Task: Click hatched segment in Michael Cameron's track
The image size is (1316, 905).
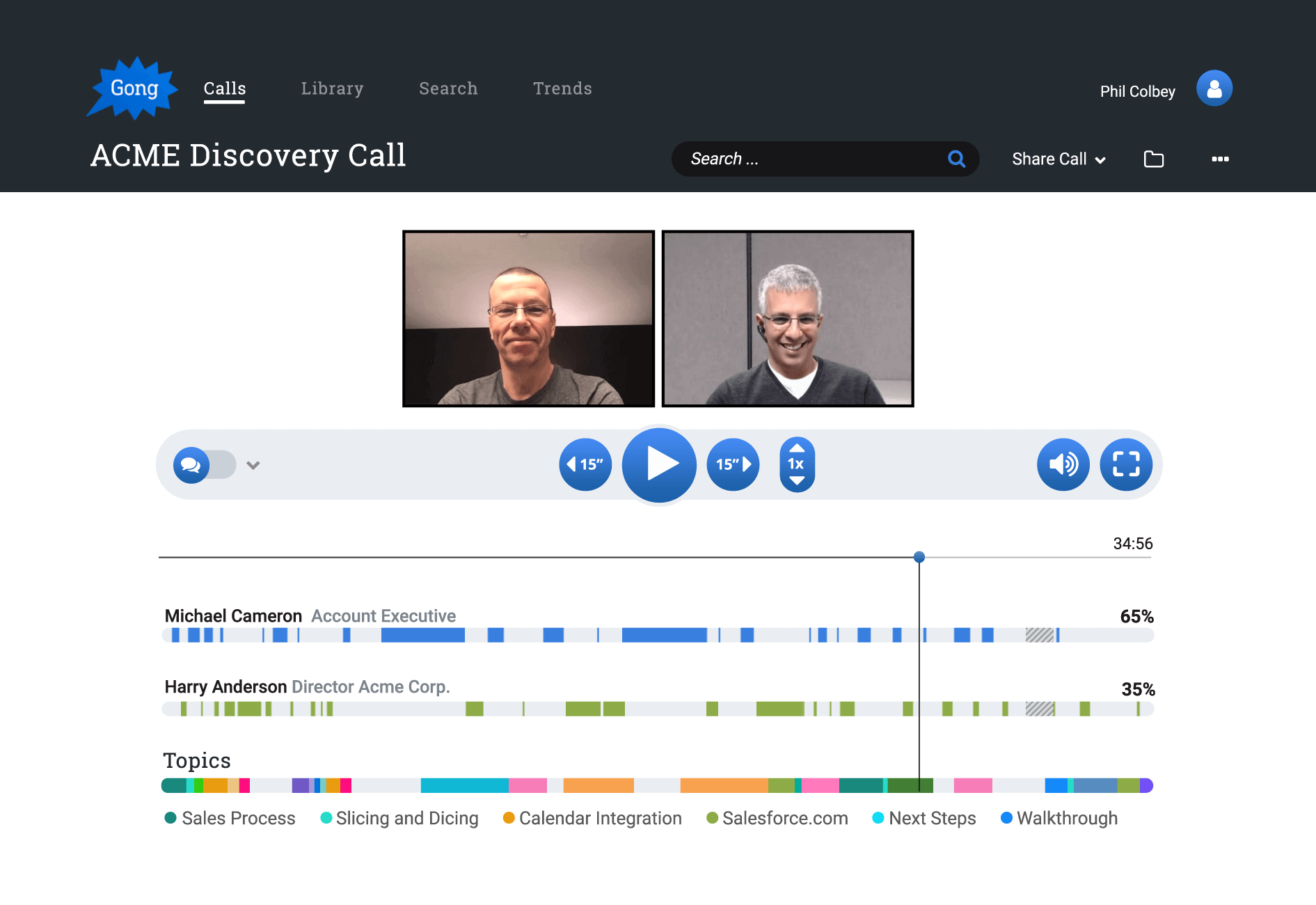Action: click(x=1040, y=635)
